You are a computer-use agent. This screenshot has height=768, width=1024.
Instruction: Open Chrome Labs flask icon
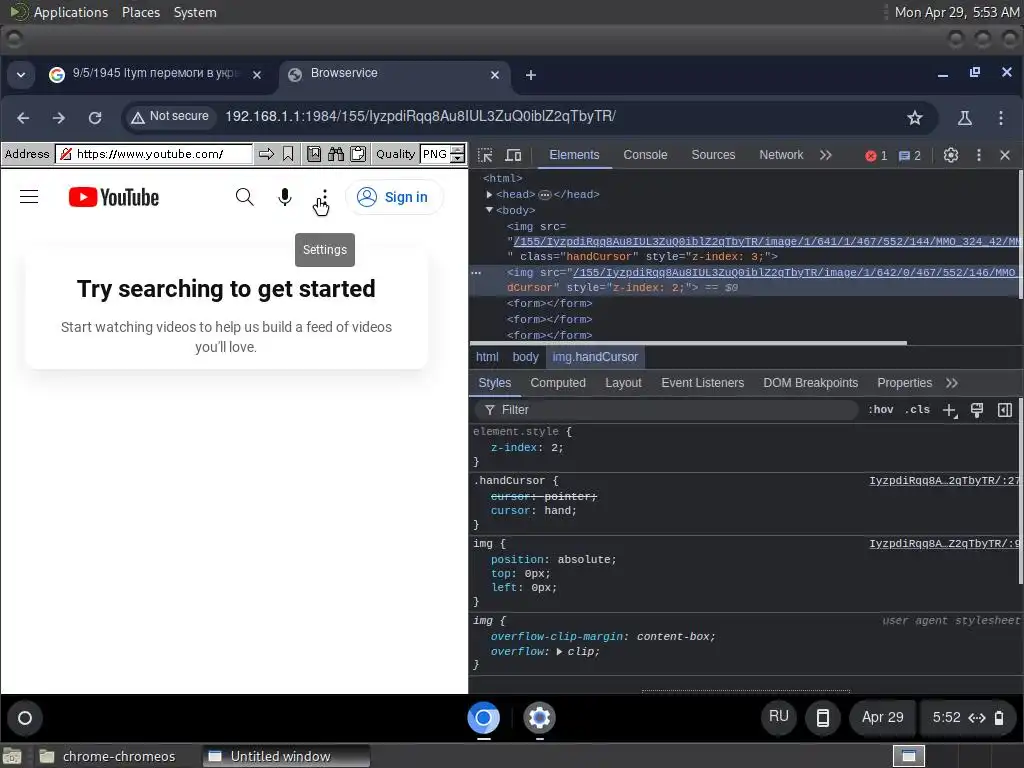(965, 118)
